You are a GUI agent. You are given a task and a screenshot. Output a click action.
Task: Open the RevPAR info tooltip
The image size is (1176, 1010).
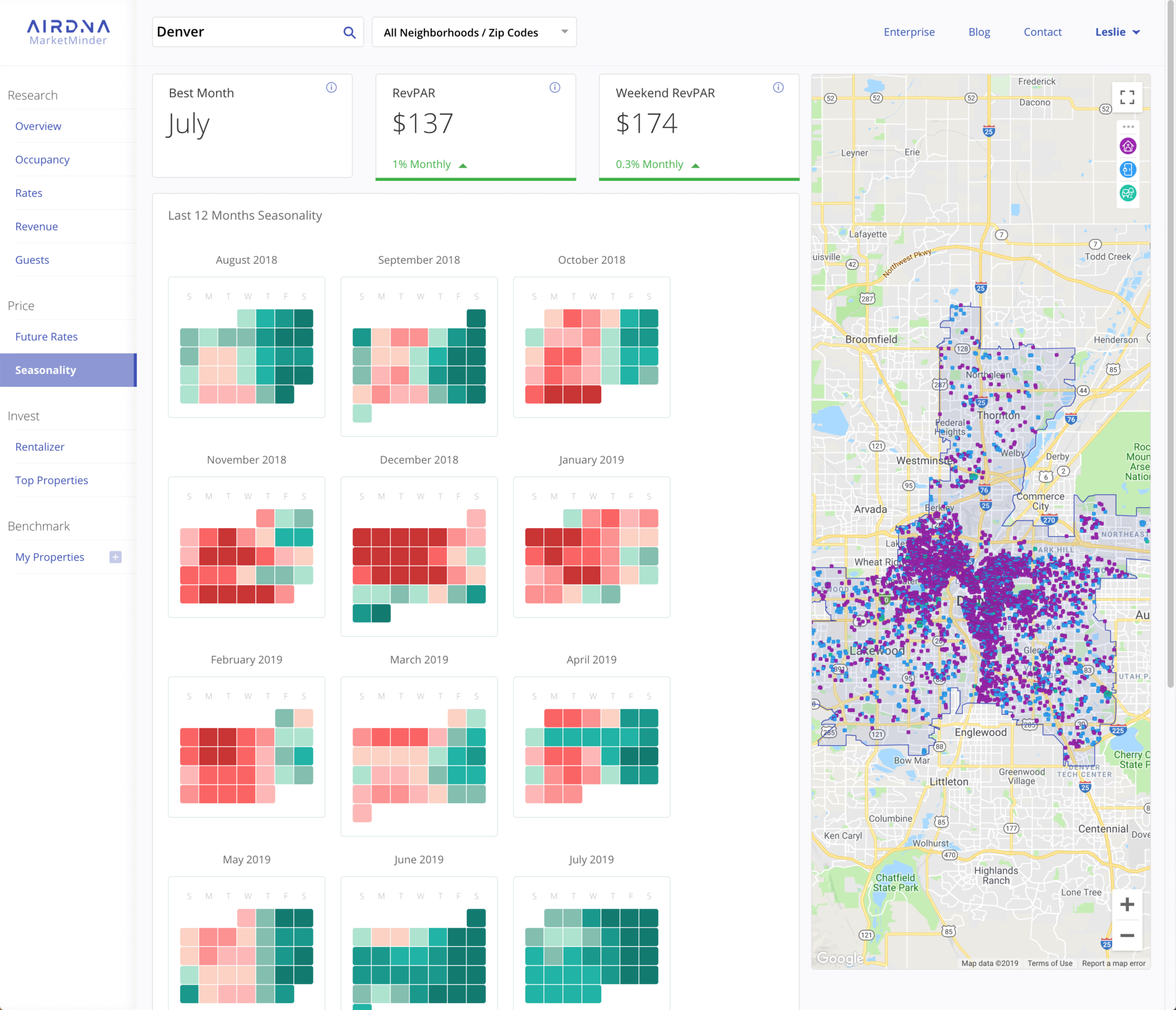point(555,87)
